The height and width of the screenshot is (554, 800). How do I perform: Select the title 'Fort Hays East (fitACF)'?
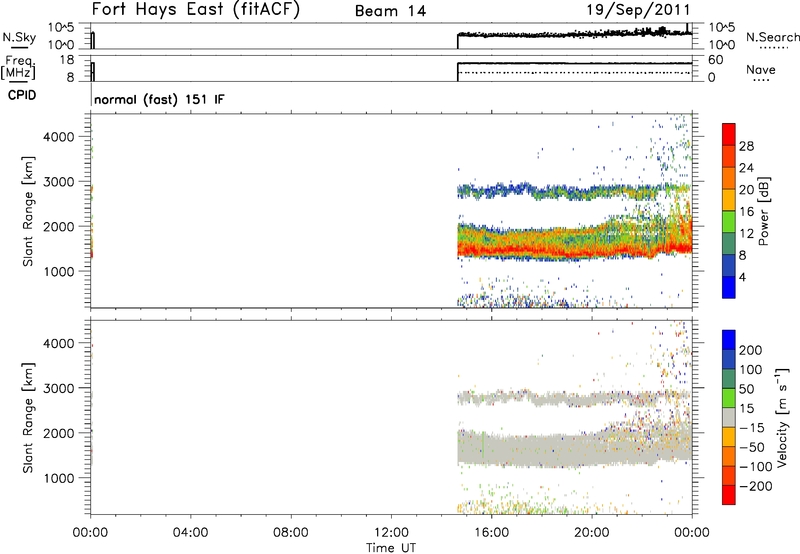[x=195, y=9]
